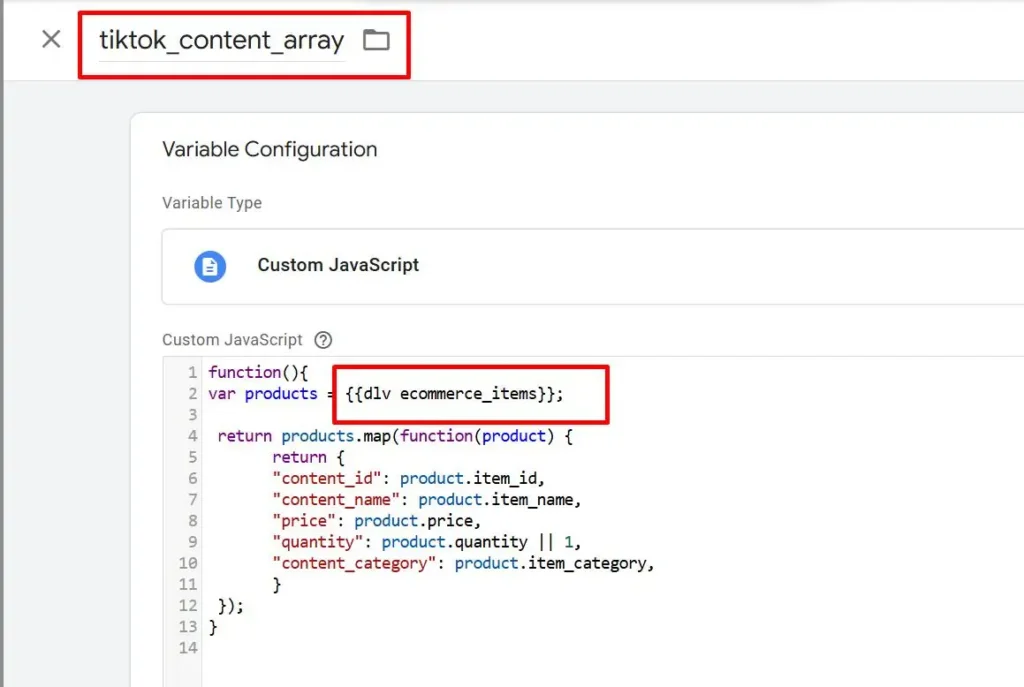
Task: Edit the tiktok_content_array variable name field
Action: pyautogui.click(x=221, y=40)
